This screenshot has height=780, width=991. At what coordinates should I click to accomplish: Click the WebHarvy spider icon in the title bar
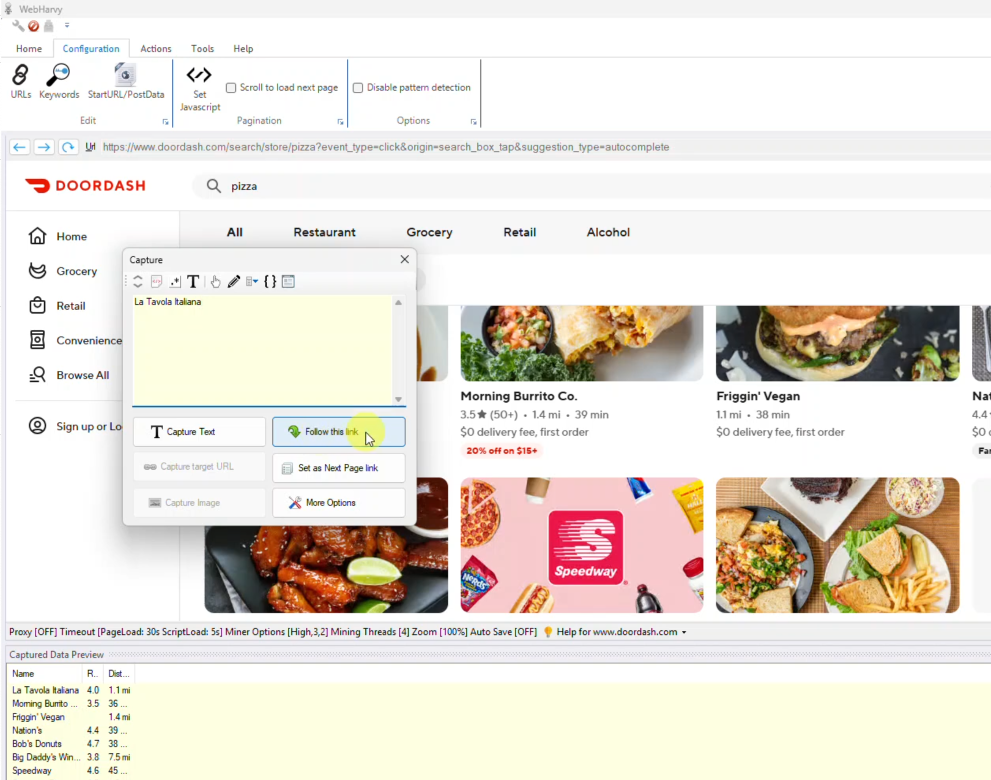click(9, 8)
